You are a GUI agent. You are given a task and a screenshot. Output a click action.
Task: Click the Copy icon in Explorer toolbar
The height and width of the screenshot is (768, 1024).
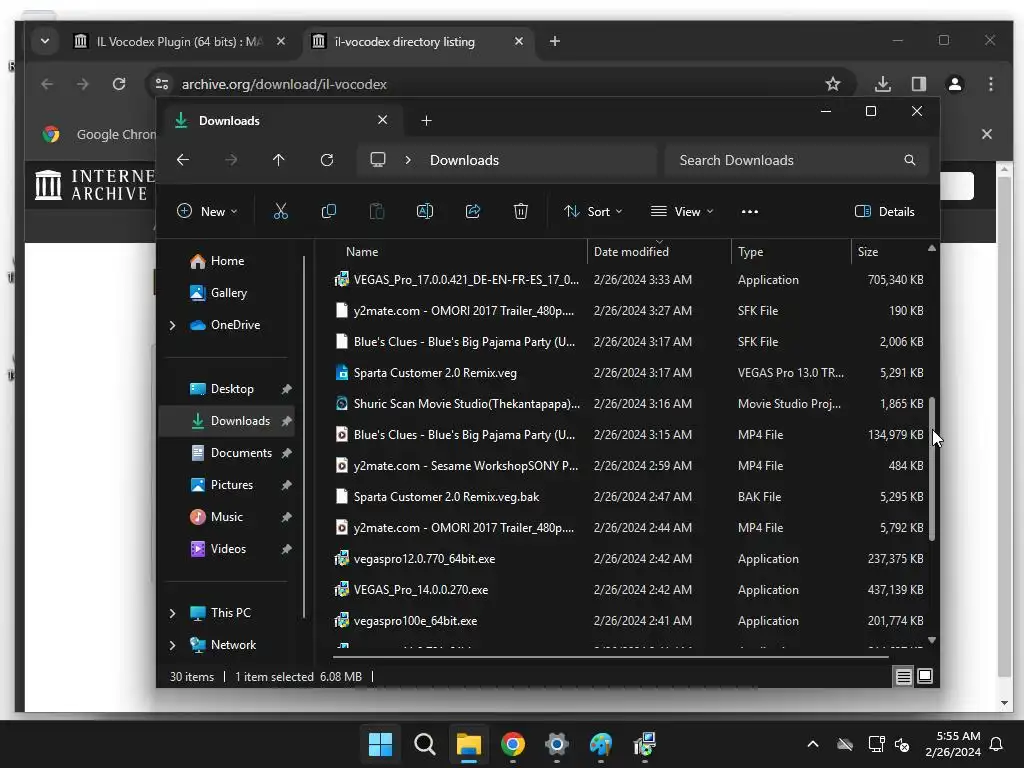point(328,212)
